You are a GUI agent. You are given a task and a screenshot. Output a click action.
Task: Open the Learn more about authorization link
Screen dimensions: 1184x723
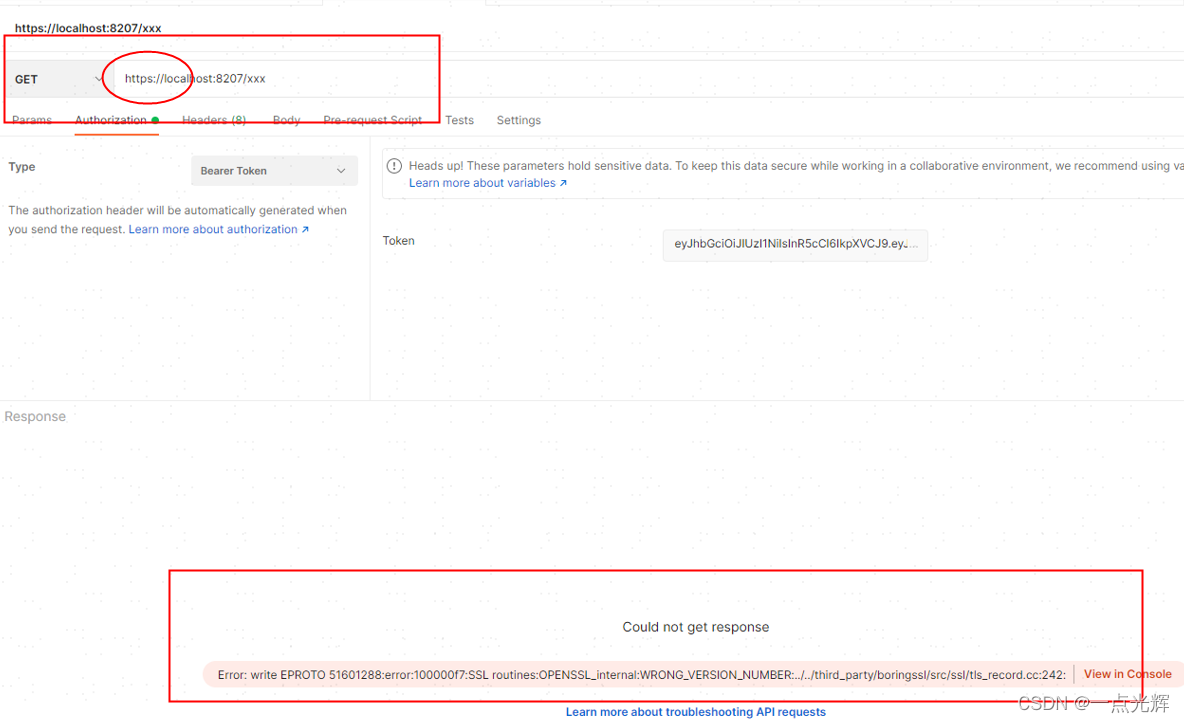point(213,228)
